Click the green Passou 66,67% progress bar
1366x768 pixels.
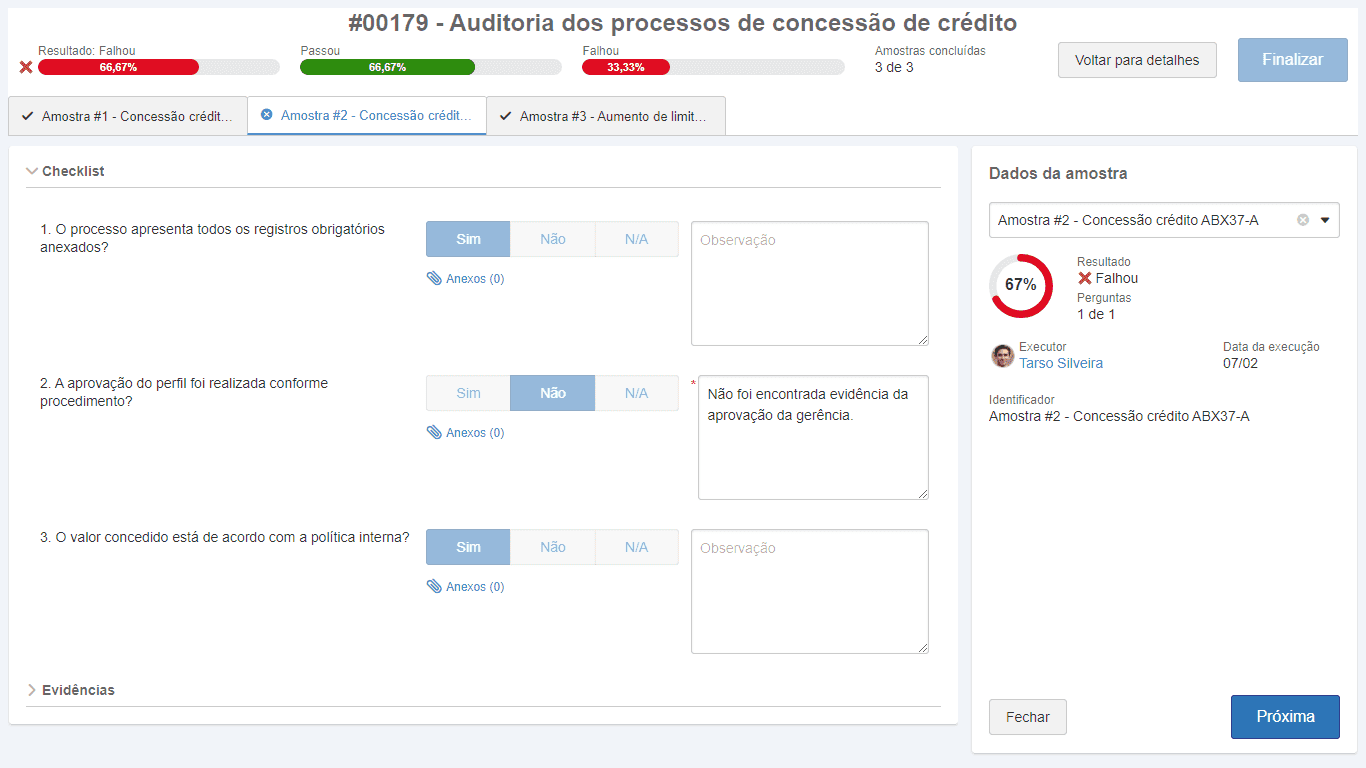pyautogui.click(x=431, y=67)
